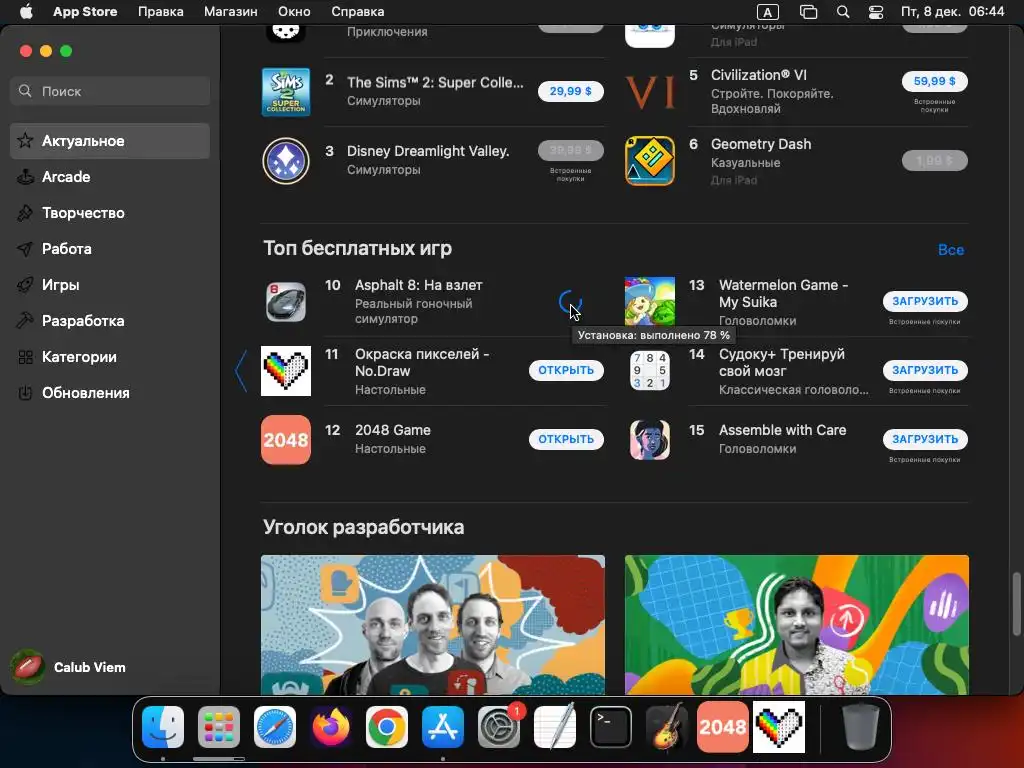Open Asphalt 8 app icon

pos(286,302)
